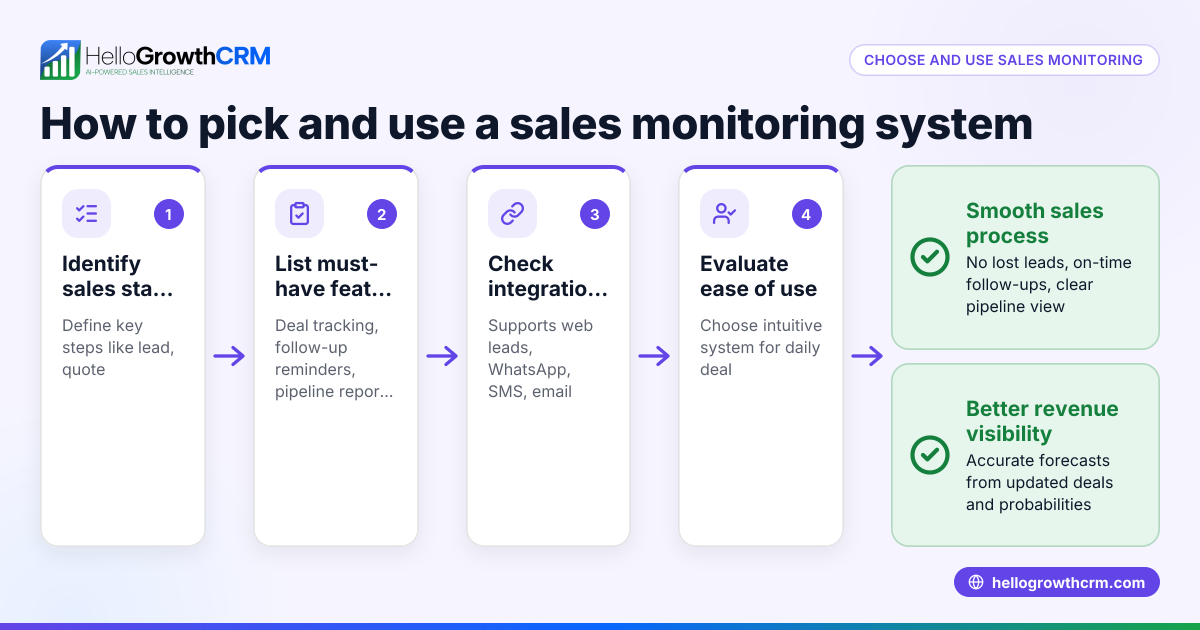Click the checklist icon on Identify sales card
This screenshot has height=630, width=1200.
click(87, 214)
